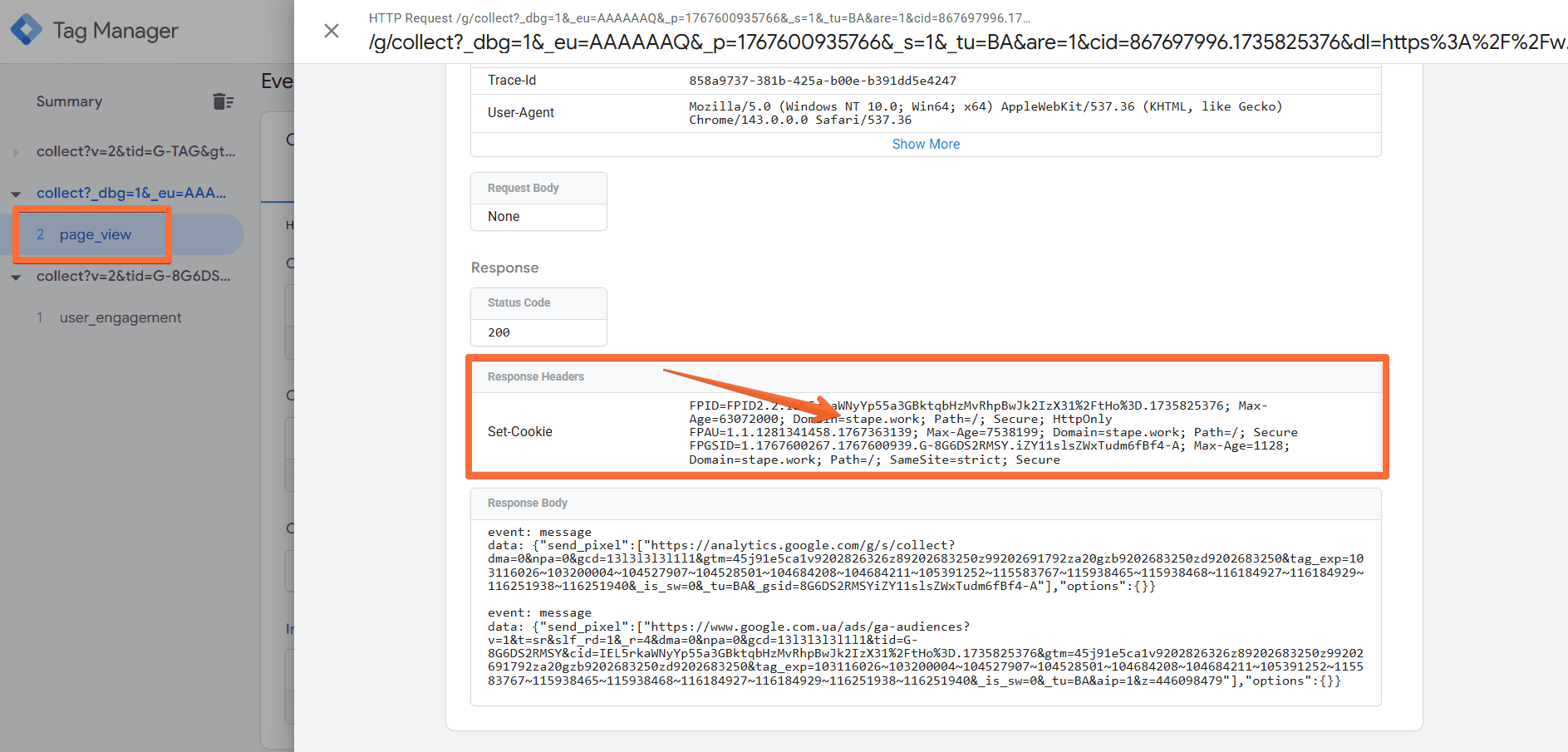Click the Response Body section header

(x=528, y=503)
